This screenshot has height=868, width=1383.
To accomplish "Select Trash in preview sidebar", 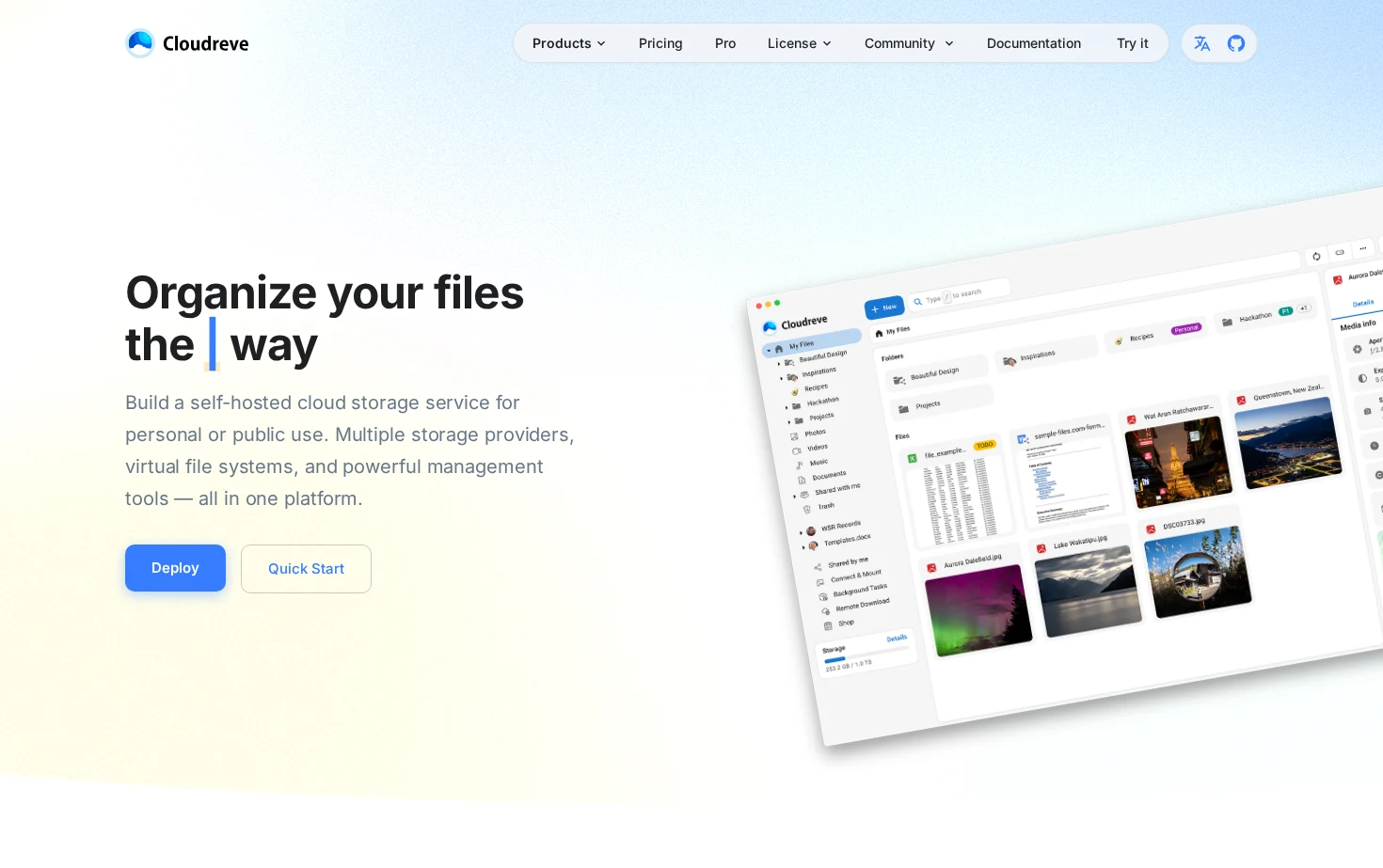I will pyautogui.click(x=825, y=507).
